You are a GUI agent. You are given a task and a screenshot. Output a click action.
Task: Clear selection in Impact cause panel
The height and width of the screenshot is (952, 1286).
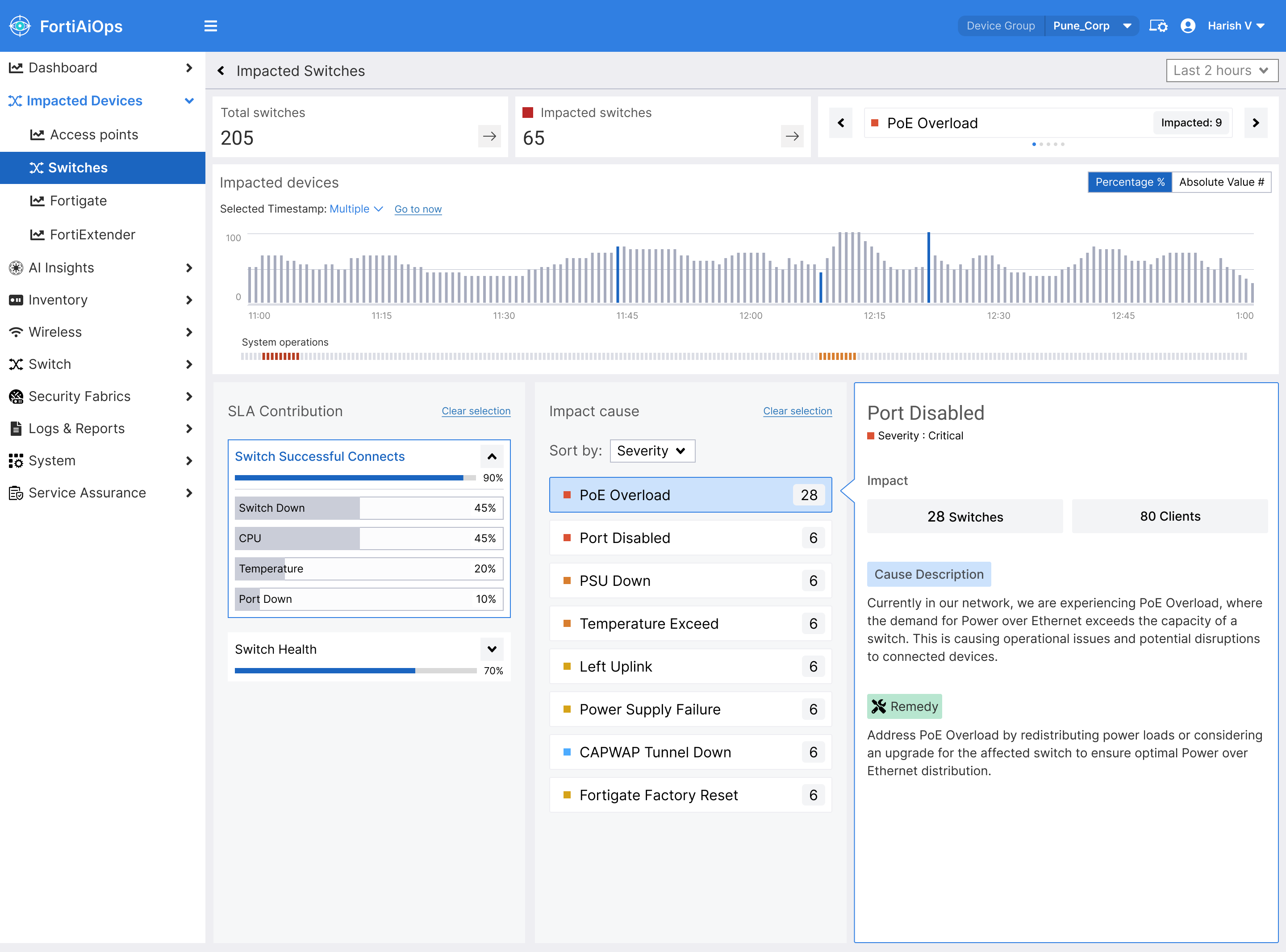[797, 411]
